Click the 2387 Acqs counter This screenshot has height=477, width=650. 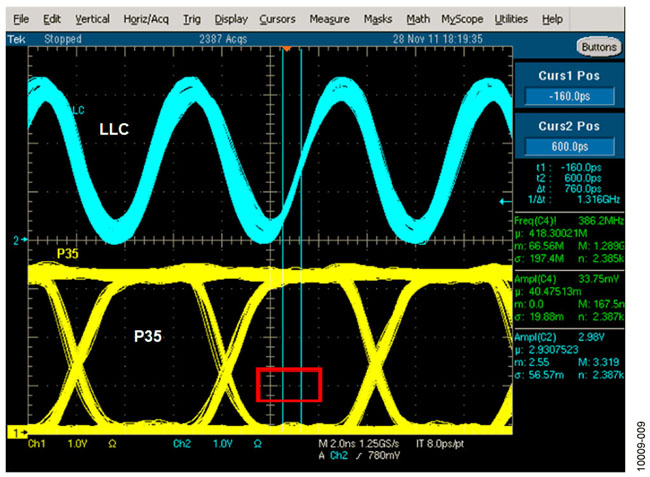[x=223, y=39]
